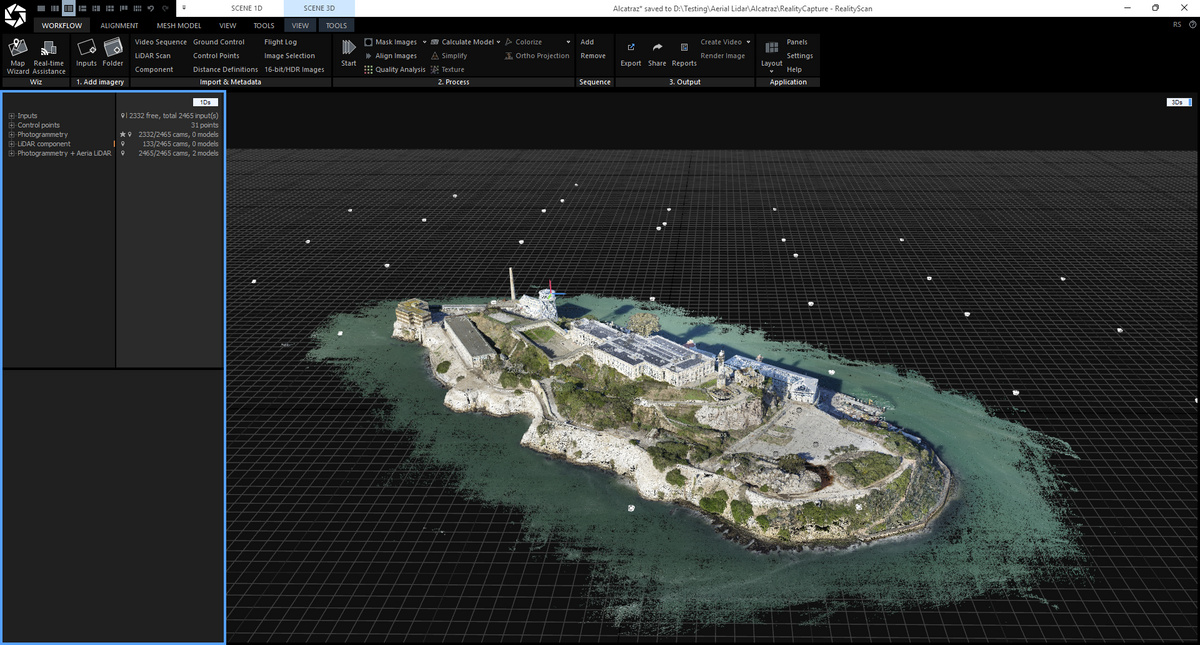1200x645 pixels.
Task: Click the RealityScan logo application button
Action: 14,15
